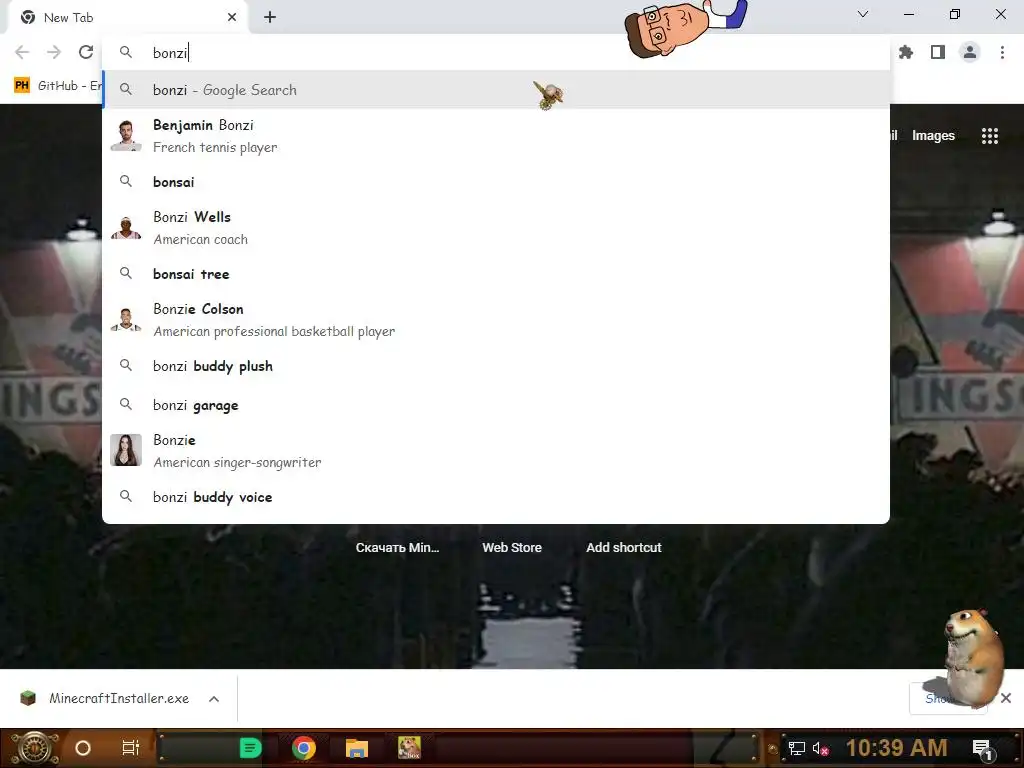1024x768 pixels.
Task: Open the notification center icon
Action: tap(982, 749)
